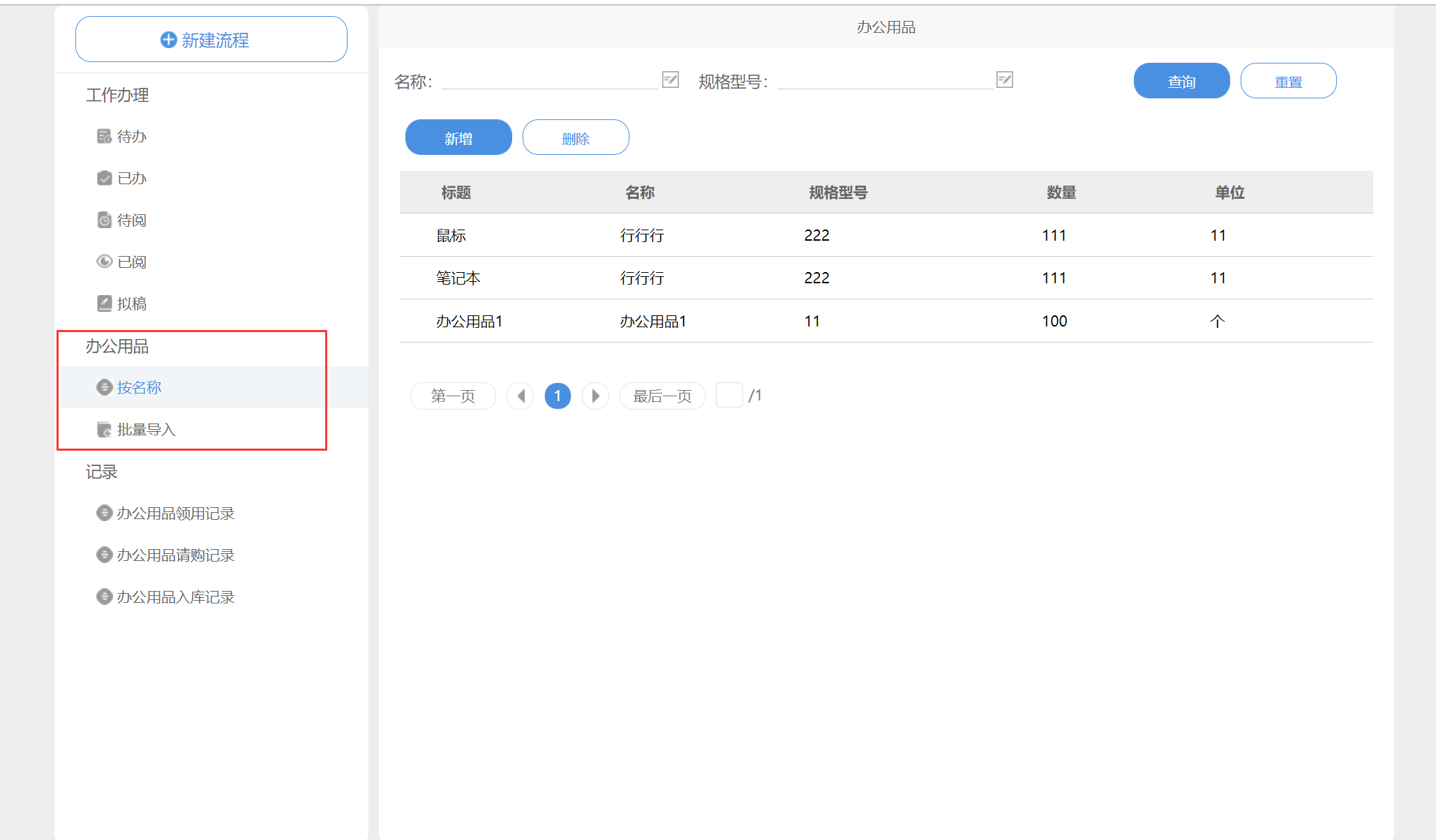Click the 办公用品领用记录 round icon
This screenshot has height=840, width=1436.
tap(104, 513)
